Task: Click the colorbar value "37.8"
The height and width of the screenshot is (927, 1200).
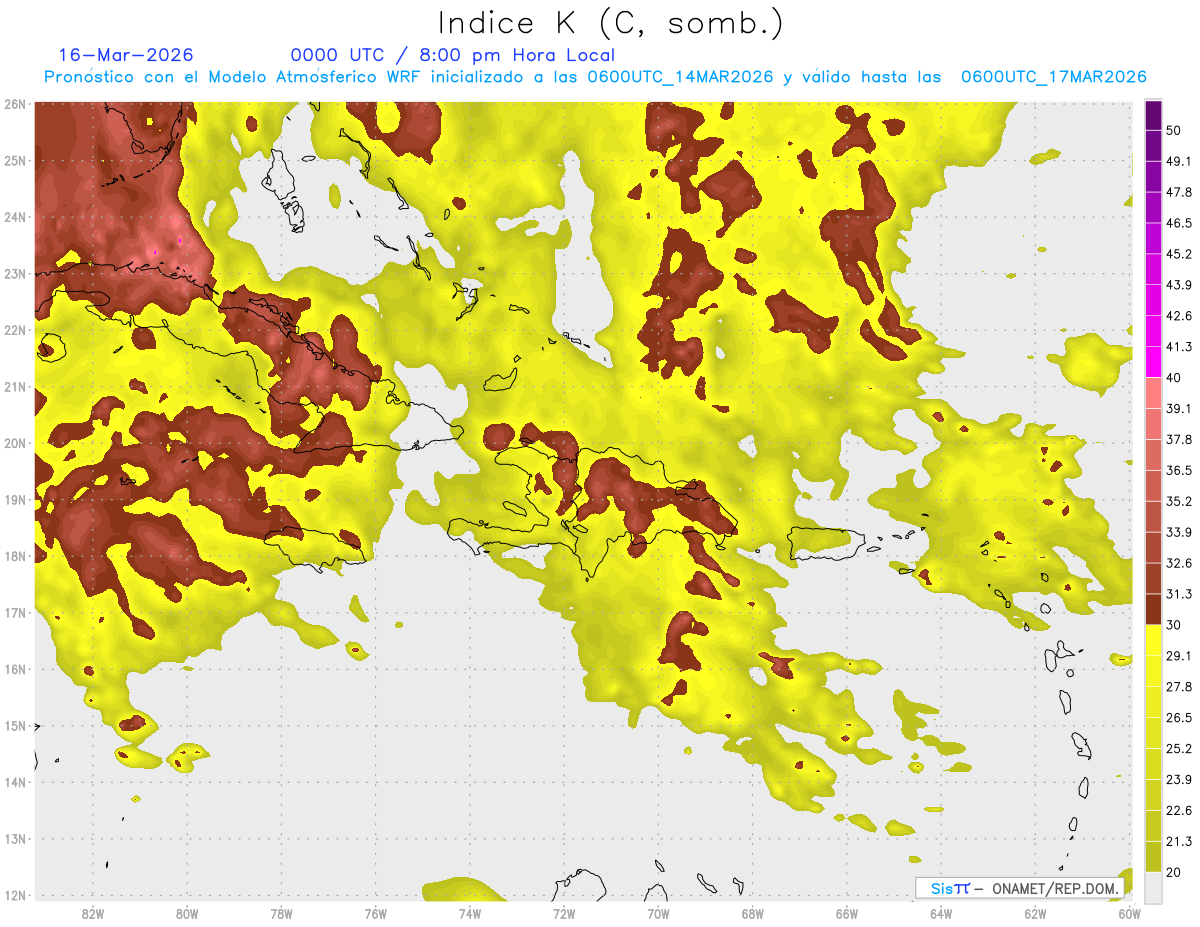Action: [x=1179, y=439]
